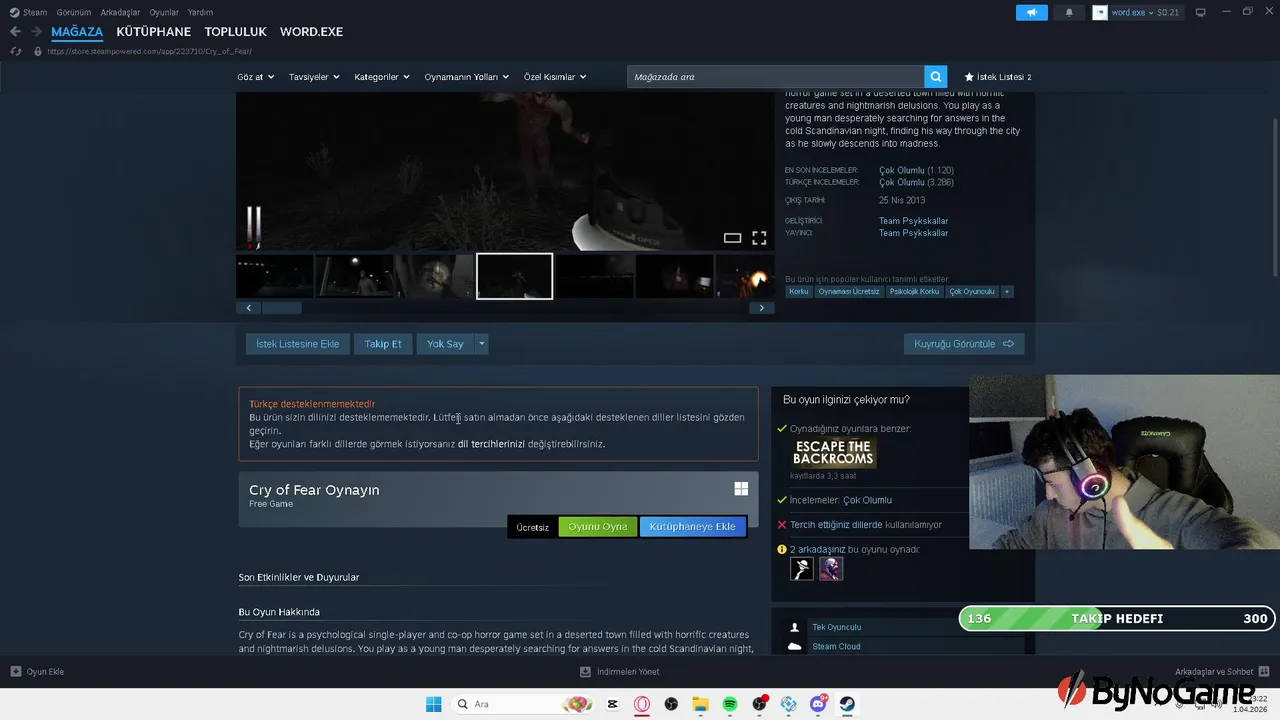This screenshot has width=1280, height=720.
Task: Click the Kütüphaneye Ekle button
Action: pos(693,527)
